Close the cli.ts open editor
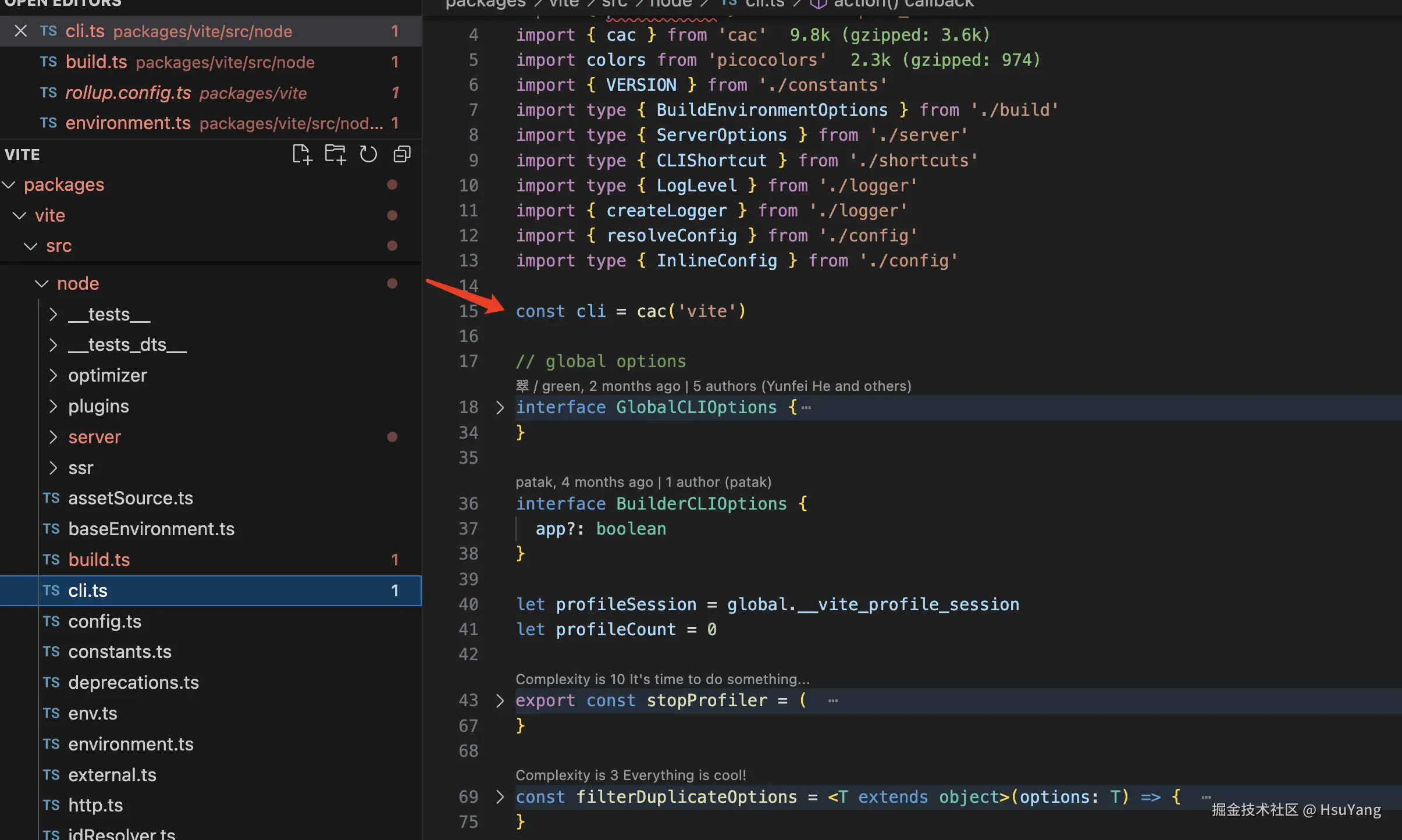 pos(21,31)
